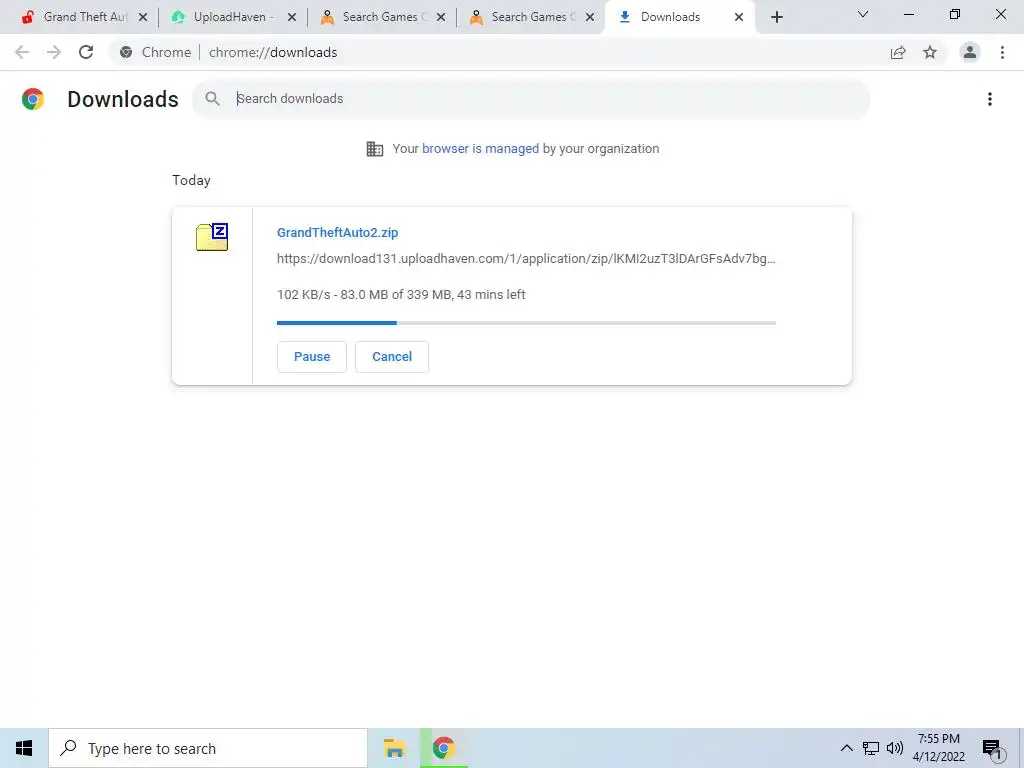The image size is (1024, 768).
Task: Click the download progress bar
Action: point(526,323)
